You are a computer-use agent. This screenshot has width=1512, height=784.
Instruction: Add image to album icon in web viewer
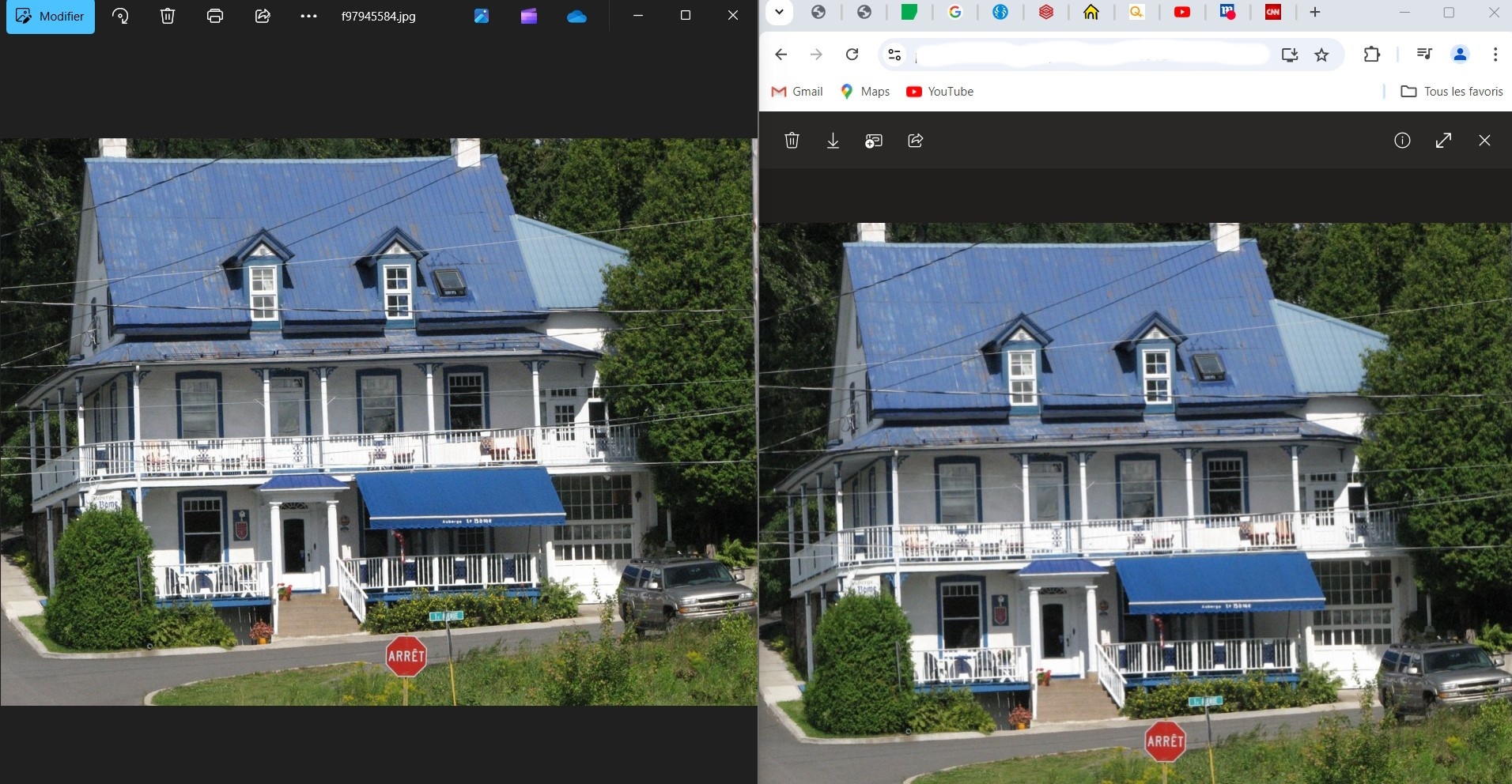pyautogui.click(x=874, y=141)
